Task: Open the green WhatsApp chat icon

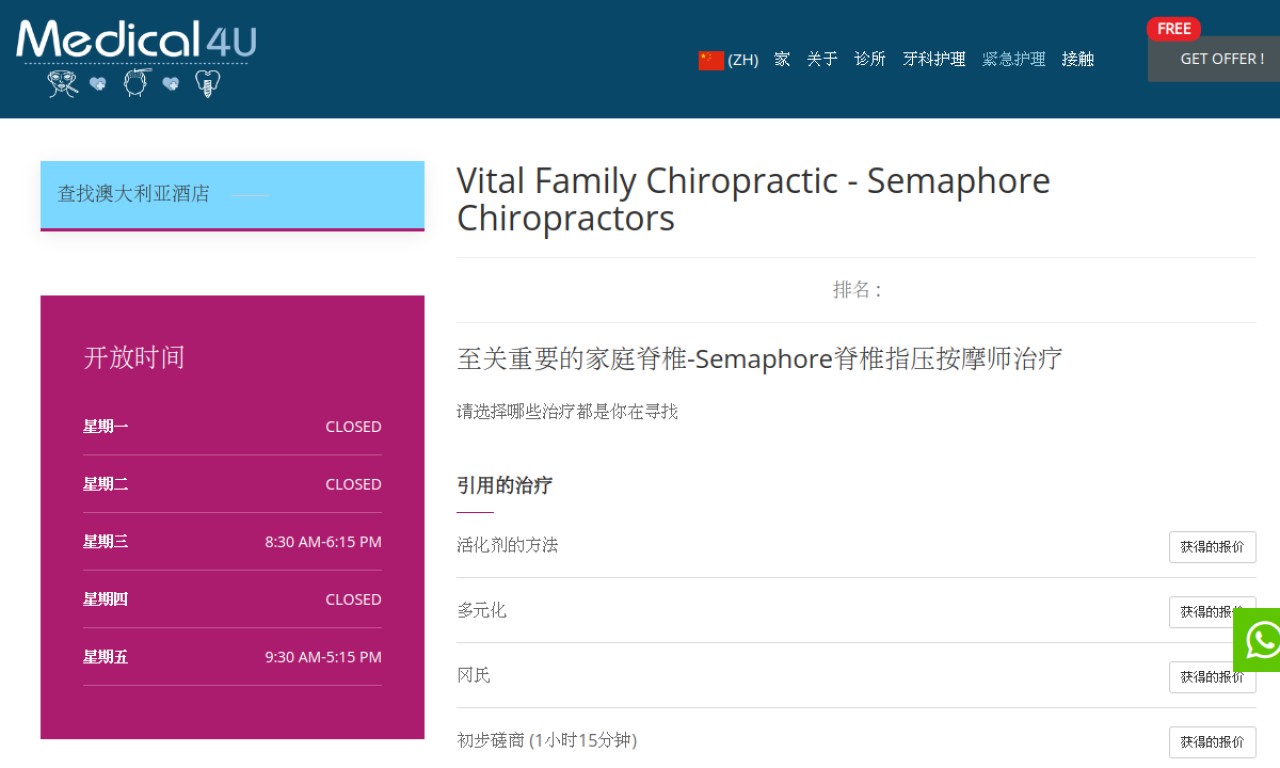Action: coord(1260,640)
